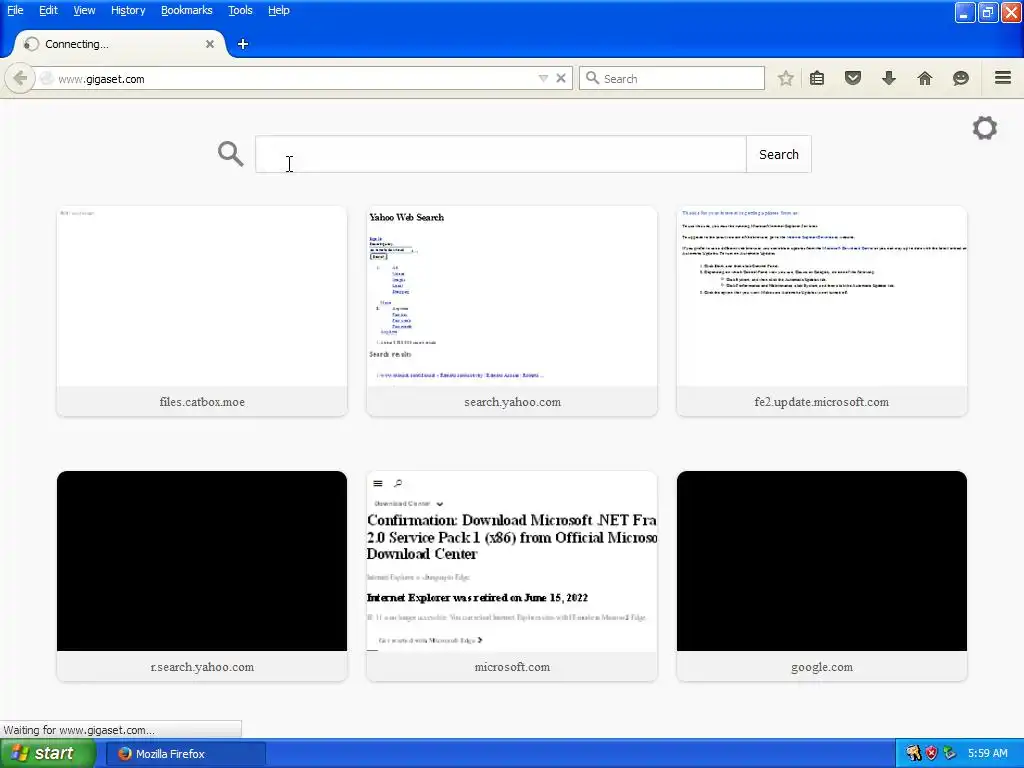
Task: Click the toolbar search magnifier icon
Action: pyautogui.click(x=592, y=78)
